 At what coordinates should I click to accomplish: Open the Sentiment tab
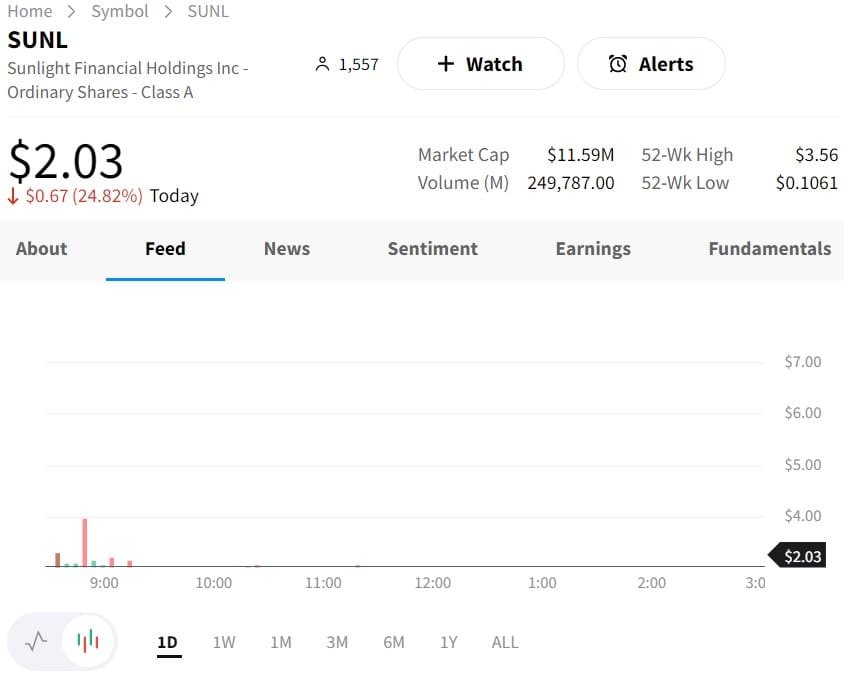click(x=432, y=249)
